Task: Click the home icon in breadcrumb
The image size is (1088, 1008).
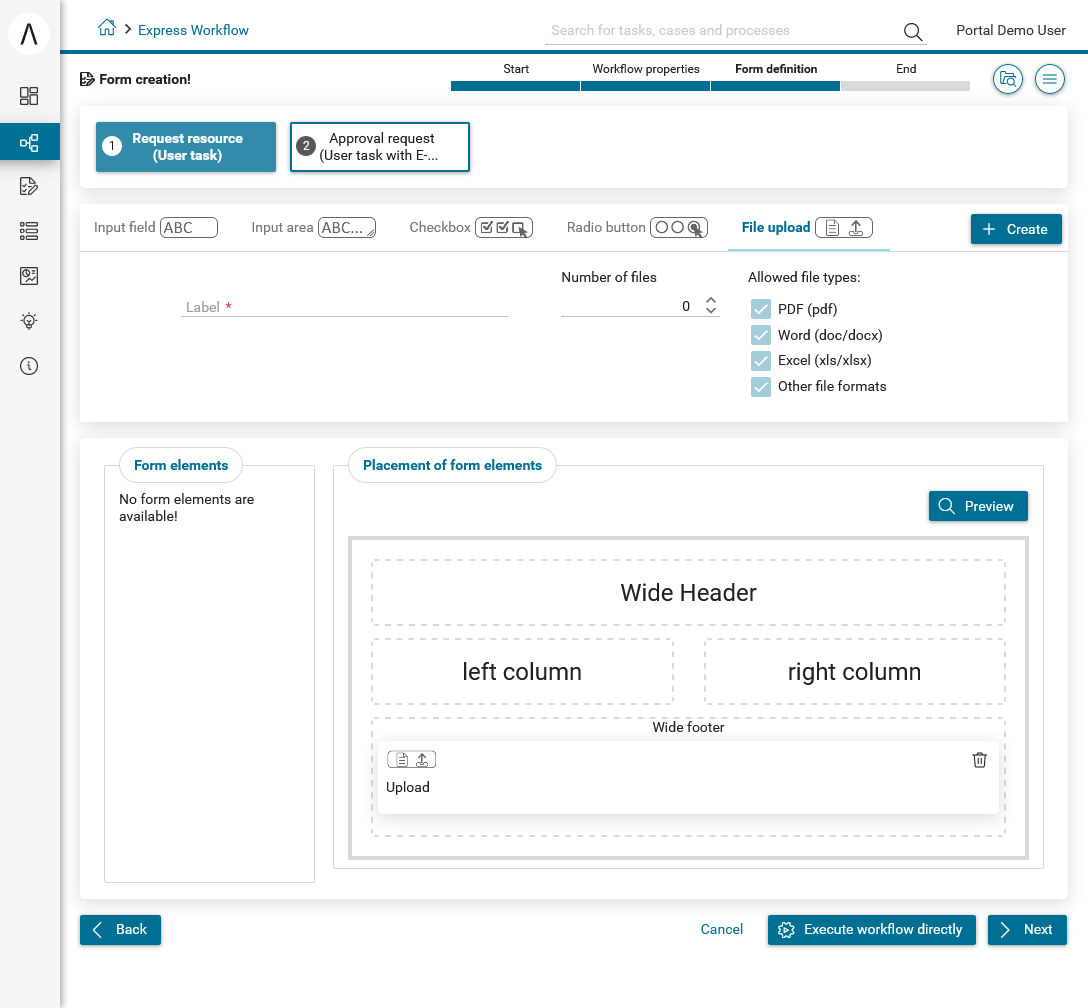Action: coord(106,29)
